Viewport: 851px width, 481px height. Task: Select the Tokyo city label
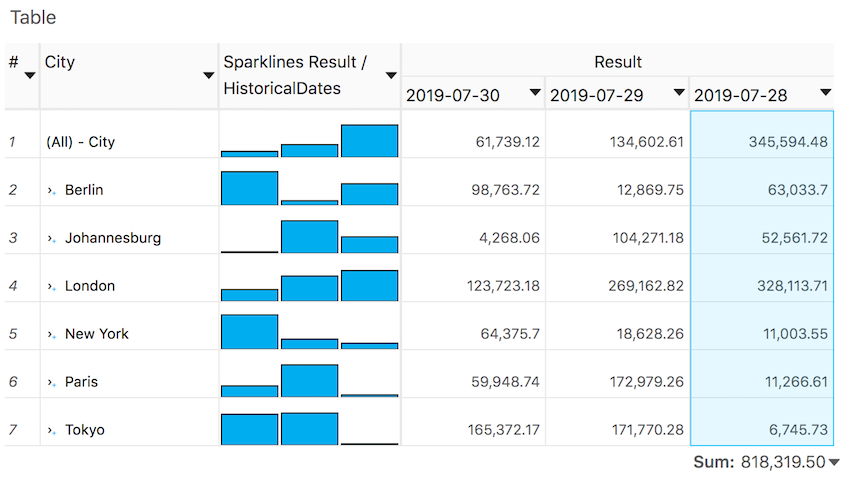(85, 430)
